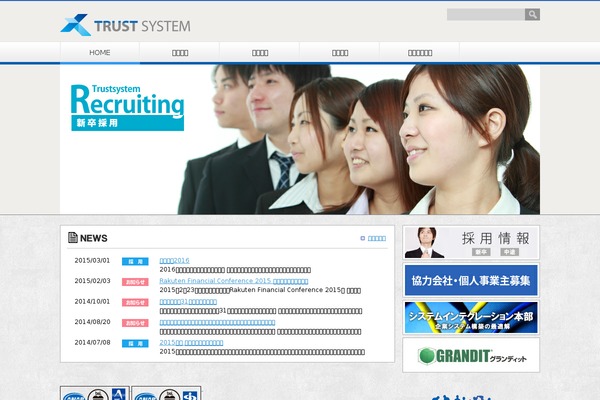The width and height of the screenshot is (600, 400).
Task: Open the 2014/10/01 news headline link
Action: pyautogui.click(x=188, y=301)
